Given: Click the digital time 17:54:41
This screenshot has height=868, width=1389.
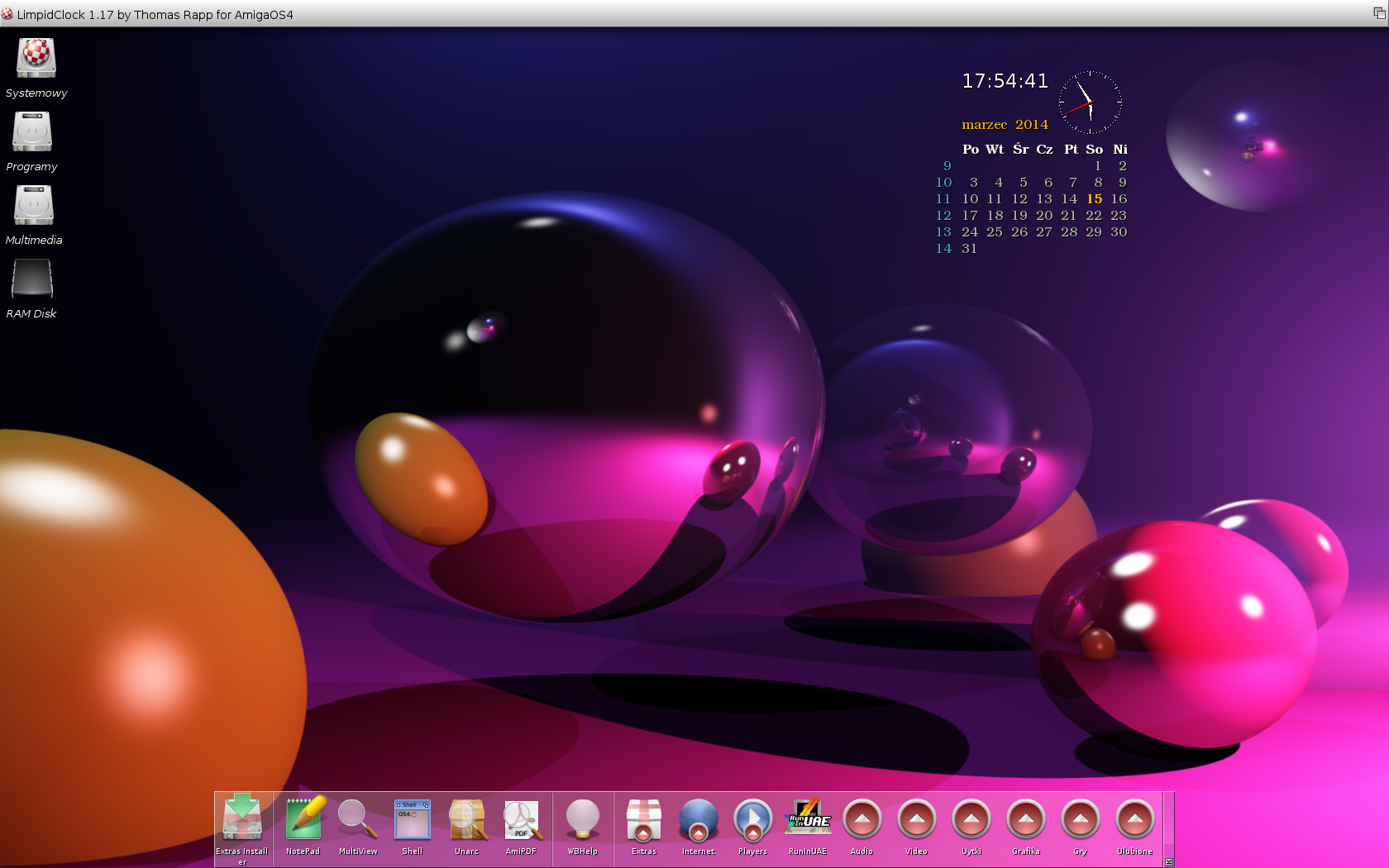Looking at the screenshot, I should tap(1005, 81).
